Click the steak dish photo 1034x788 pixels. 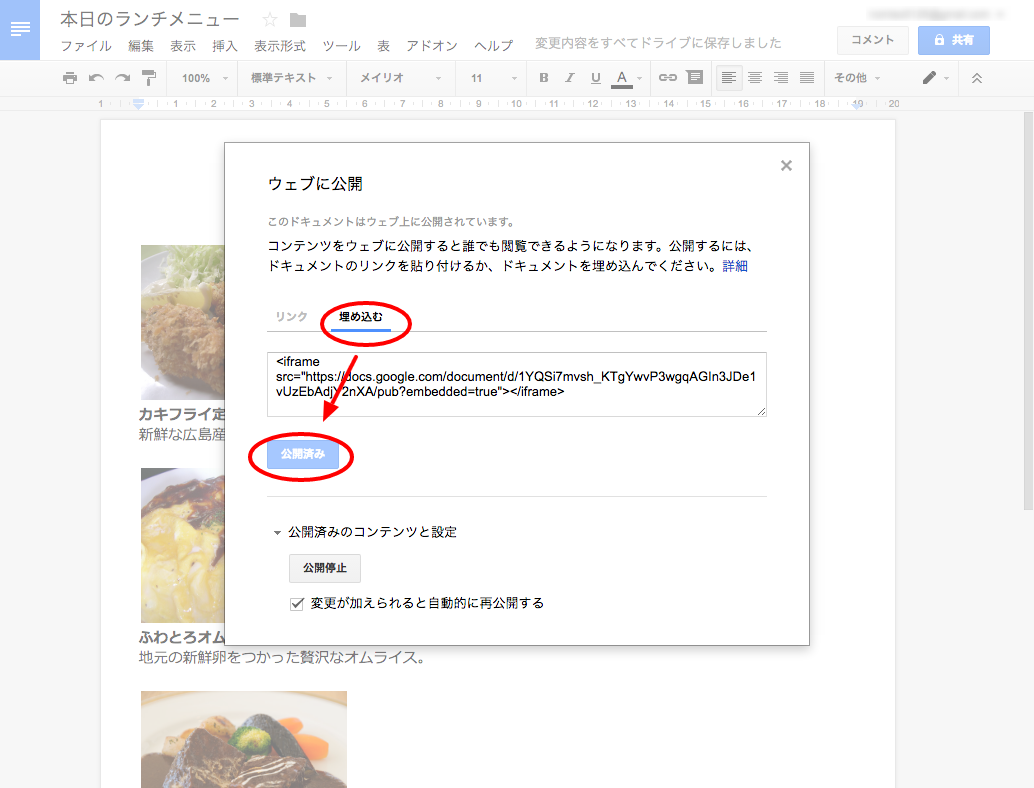pos(244,739)
